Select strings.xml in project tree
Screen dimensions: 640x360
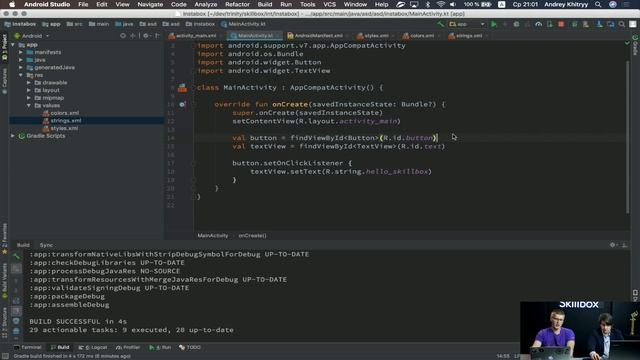pos(65,121)
